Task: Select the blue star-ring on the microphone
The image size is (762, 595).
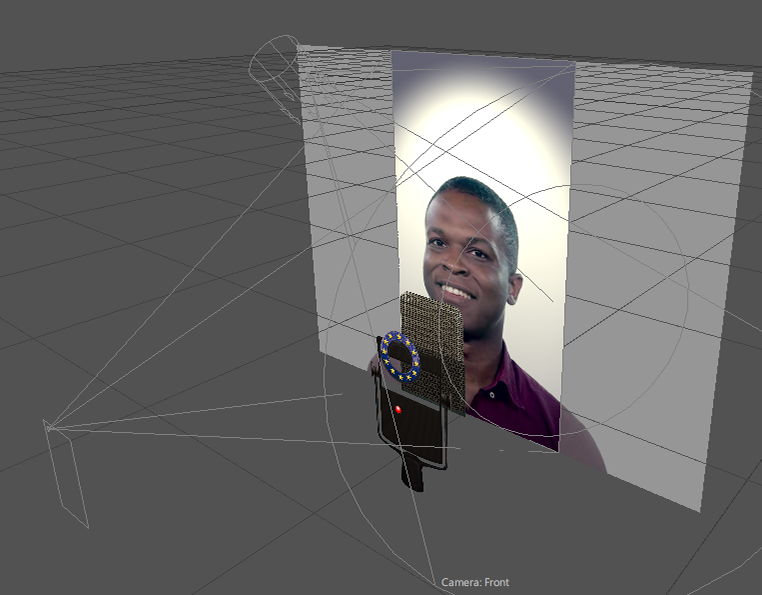Action: click(x=400, y=356)
